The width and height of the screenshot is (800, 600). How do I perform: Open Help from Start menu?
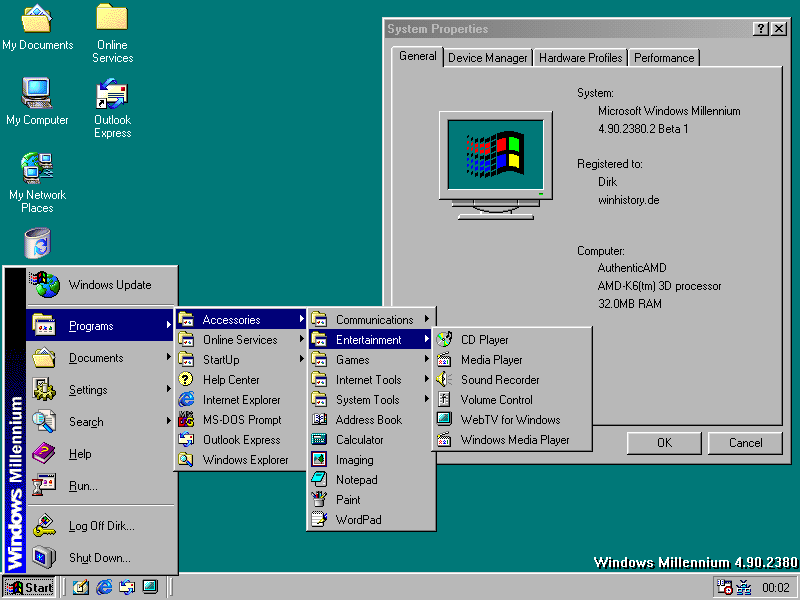click(x=100, y=454)
